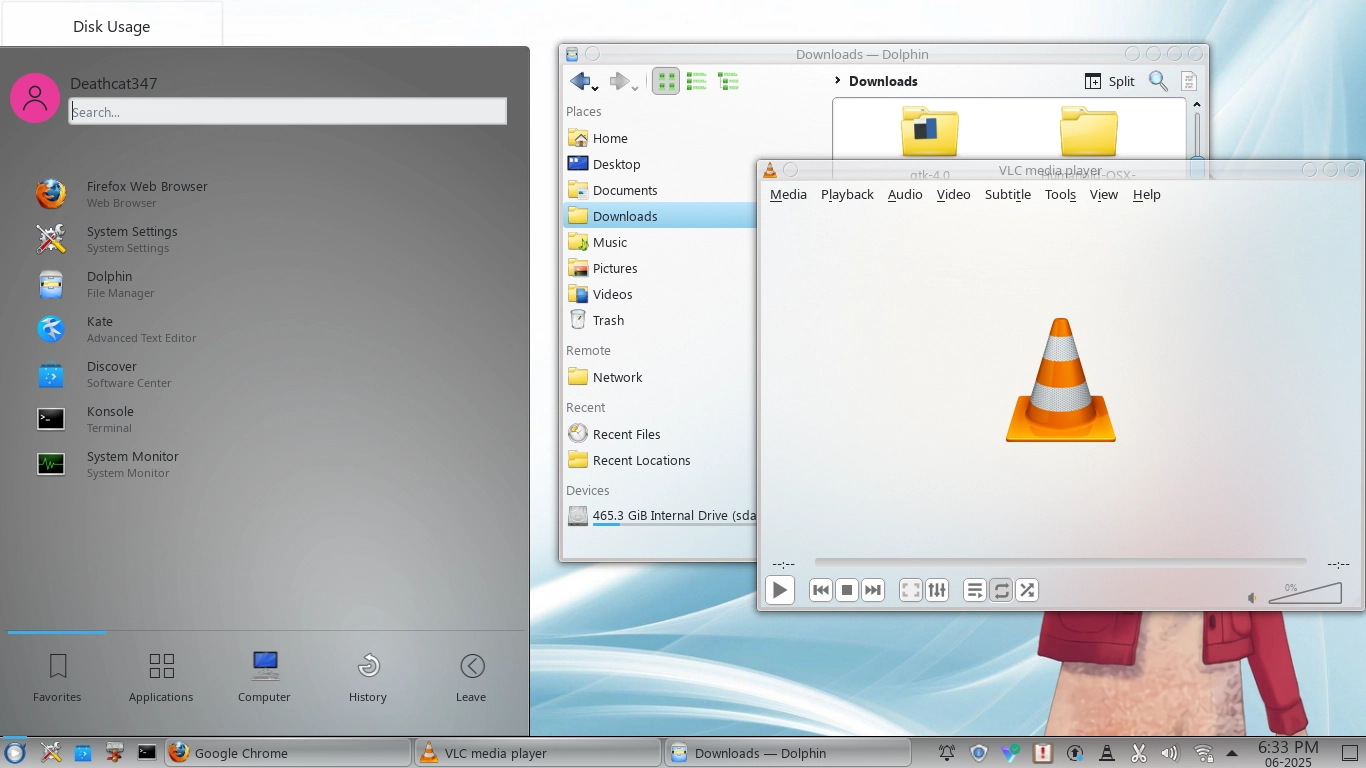1366x768 pixels.
Task: Expand Downloads breadcrumb arrow in Dolphin
Action: click(x=837, y=81)
